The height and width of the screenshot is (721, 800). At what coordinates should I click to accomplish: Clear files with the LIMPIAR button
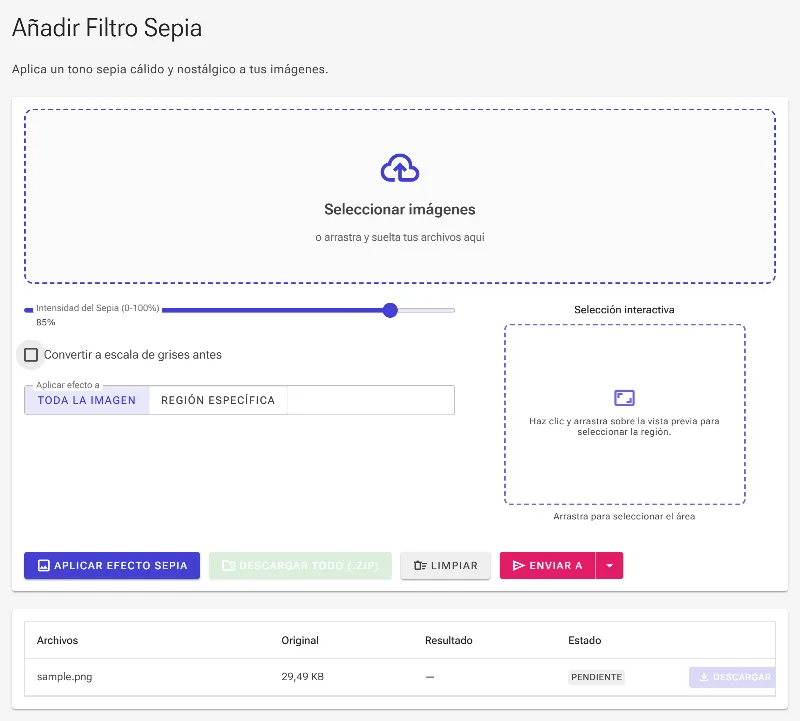(x=445, y=565)
